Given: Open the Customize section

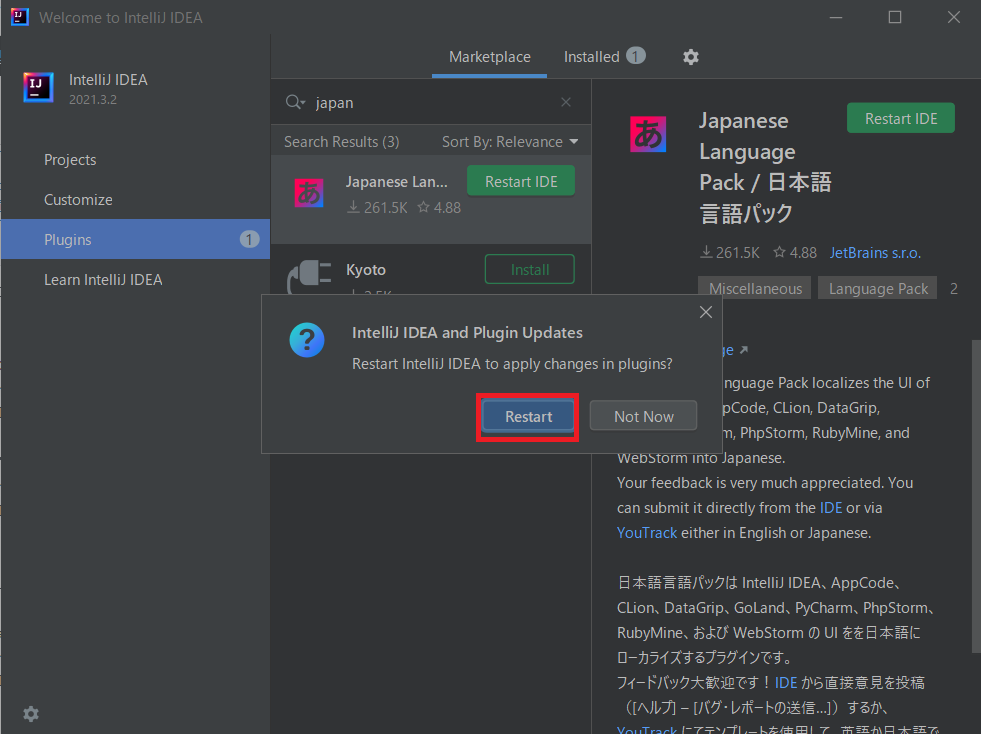Looking at the screenshot, I should (x=78, y=200).
